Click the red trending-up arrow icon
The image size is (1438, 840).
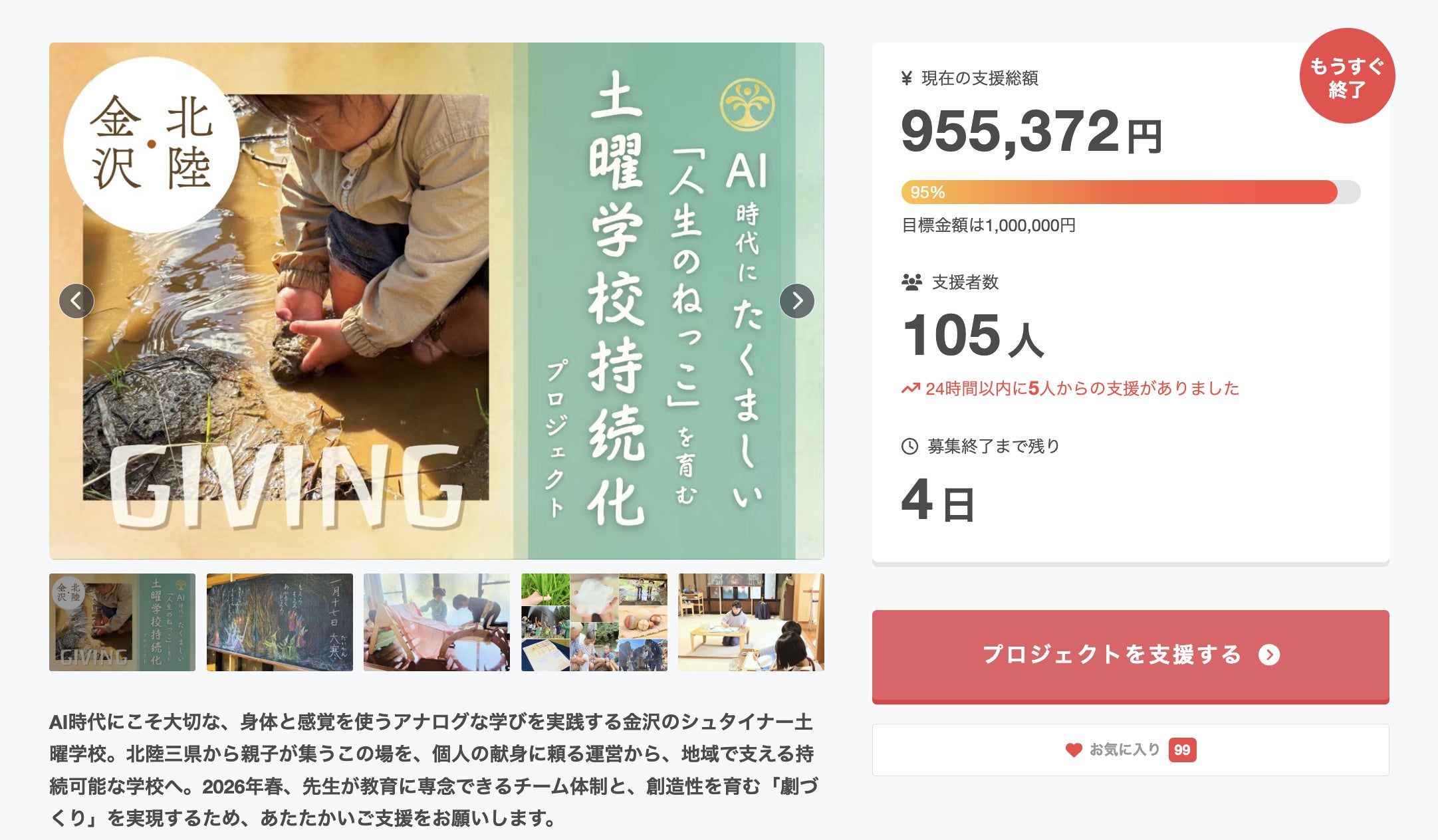910,388
